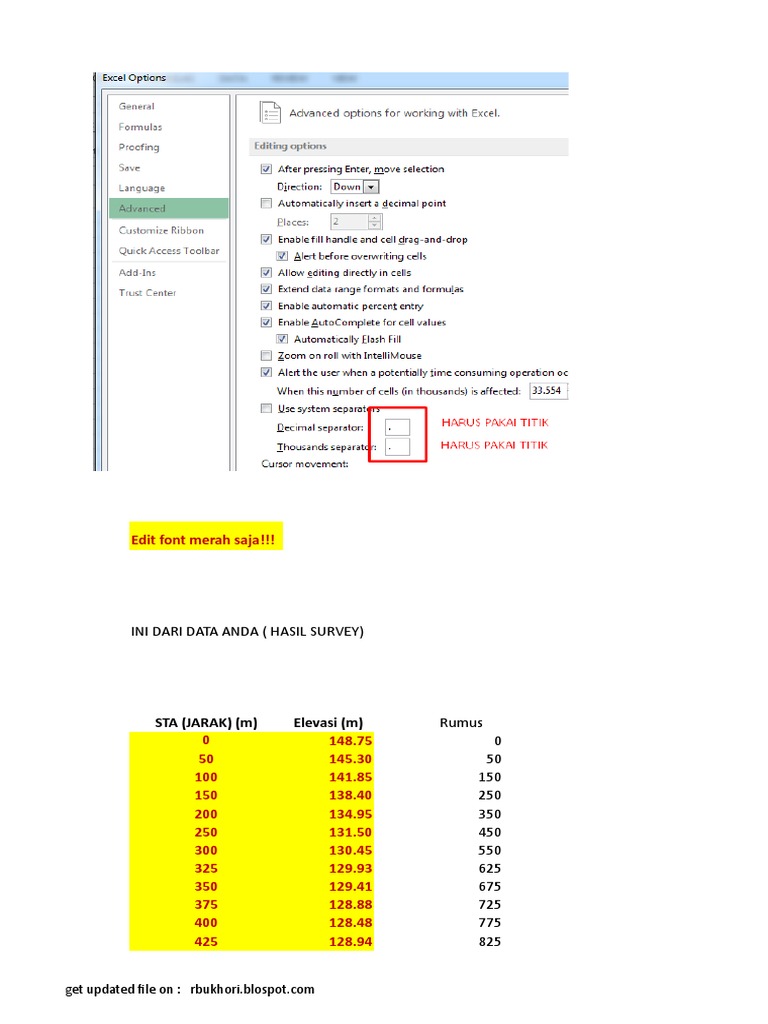Select the Rumus cell with value 625
This screenshot has width=768, height=1024.
490,869
